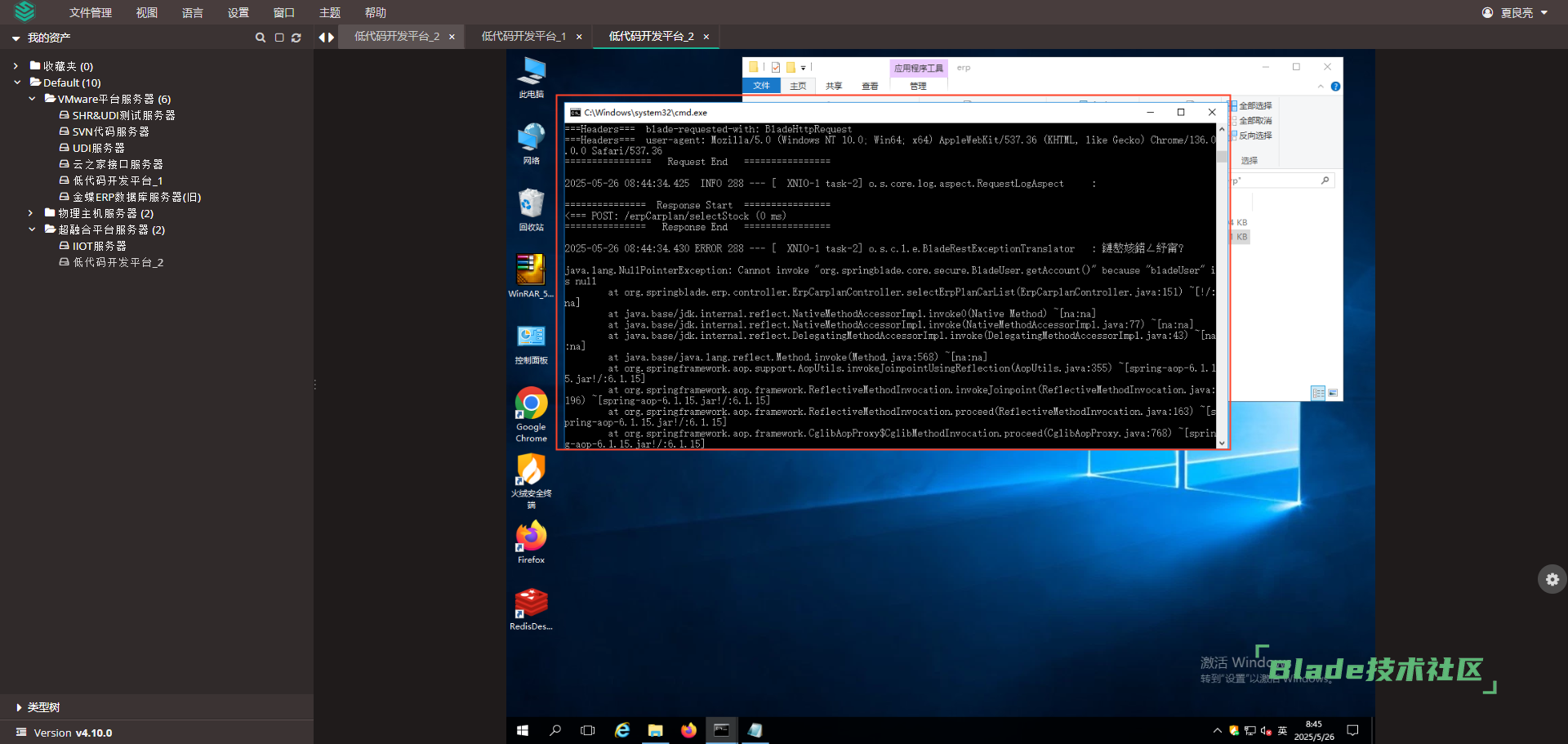Click the muted volume tray icon
Viewport: 1568px width, 744px height.
1266,731
